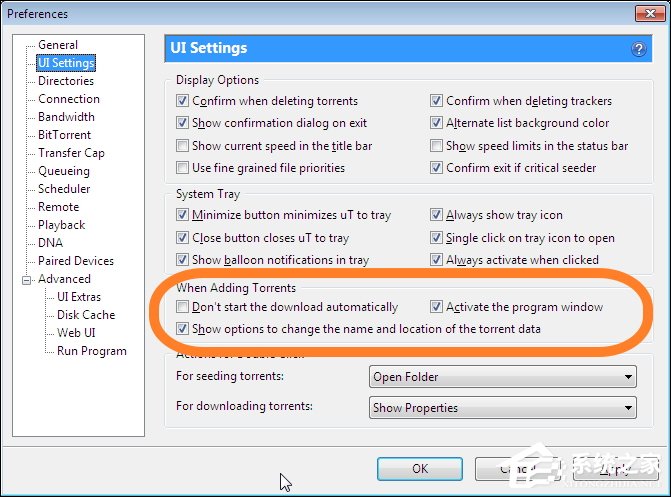Viewport: 671px width, 497px height.
Task: Open the Paired Devices preferences page
Action: coord(76,261)
